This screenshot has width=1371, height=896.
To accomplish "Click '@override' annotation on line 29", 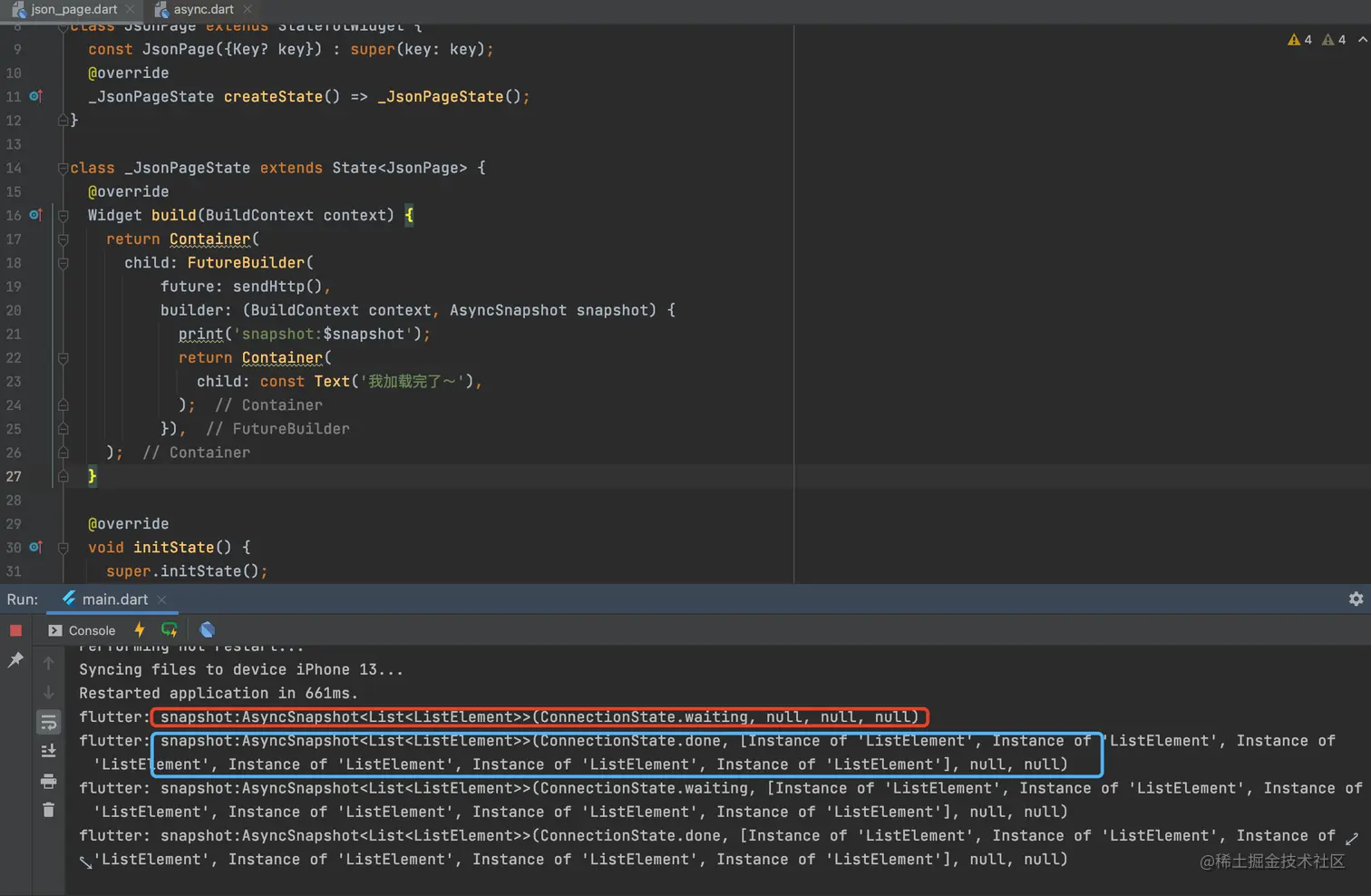I will click(128, 524).
